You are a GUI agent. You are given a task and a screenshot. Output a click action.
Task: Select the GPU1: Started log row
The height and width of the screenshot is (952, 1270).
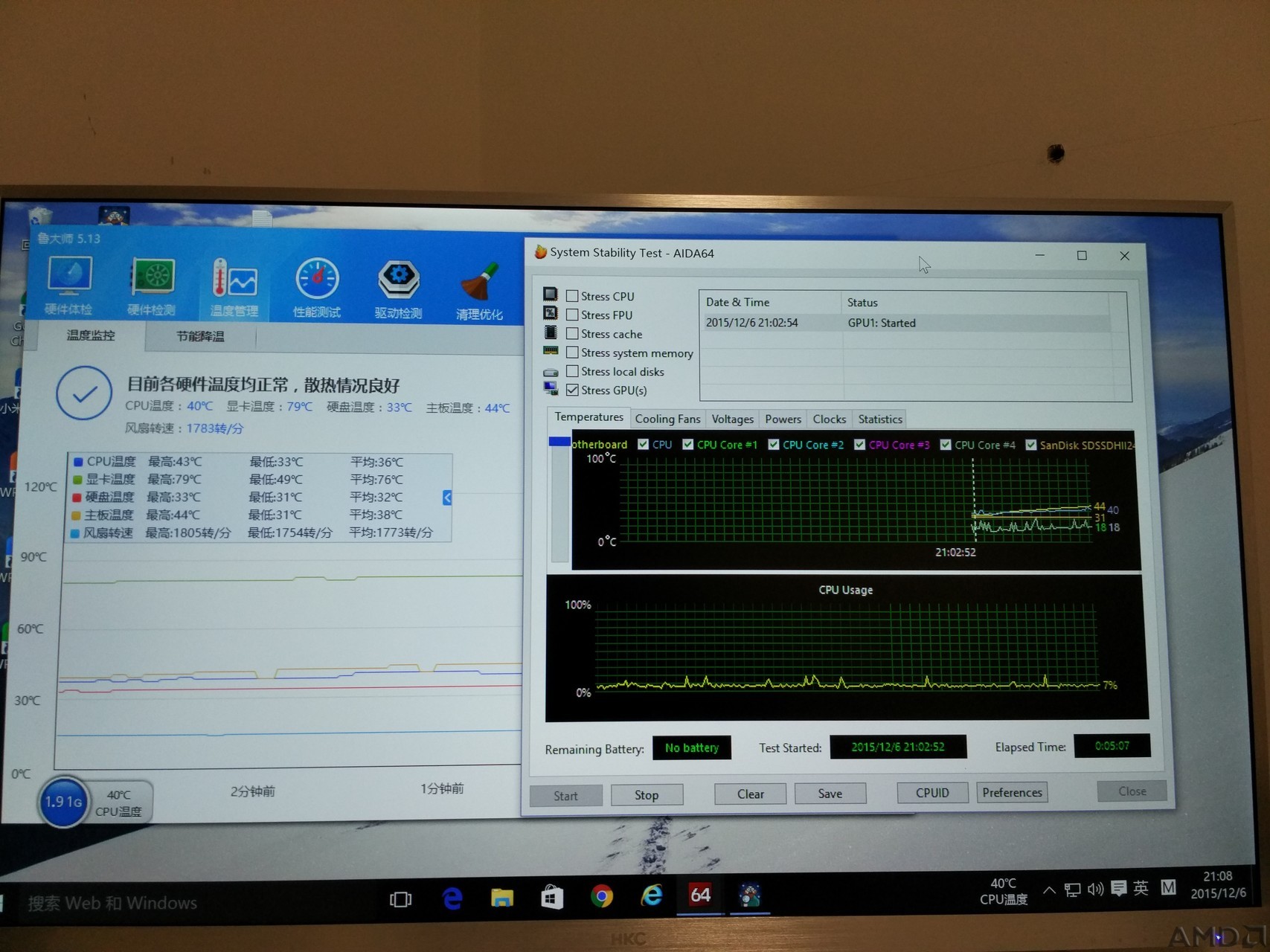[905, 323]
